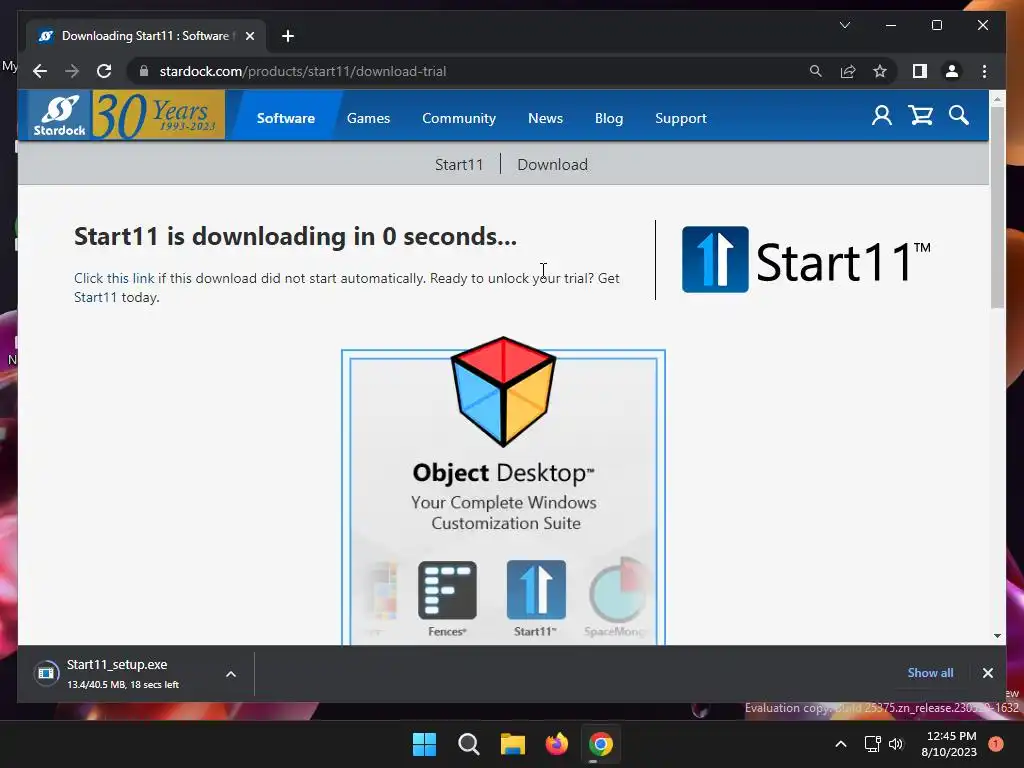Open the tab search chevron
The height and width of the screenshot is (768, 1024).
(844, 25)
